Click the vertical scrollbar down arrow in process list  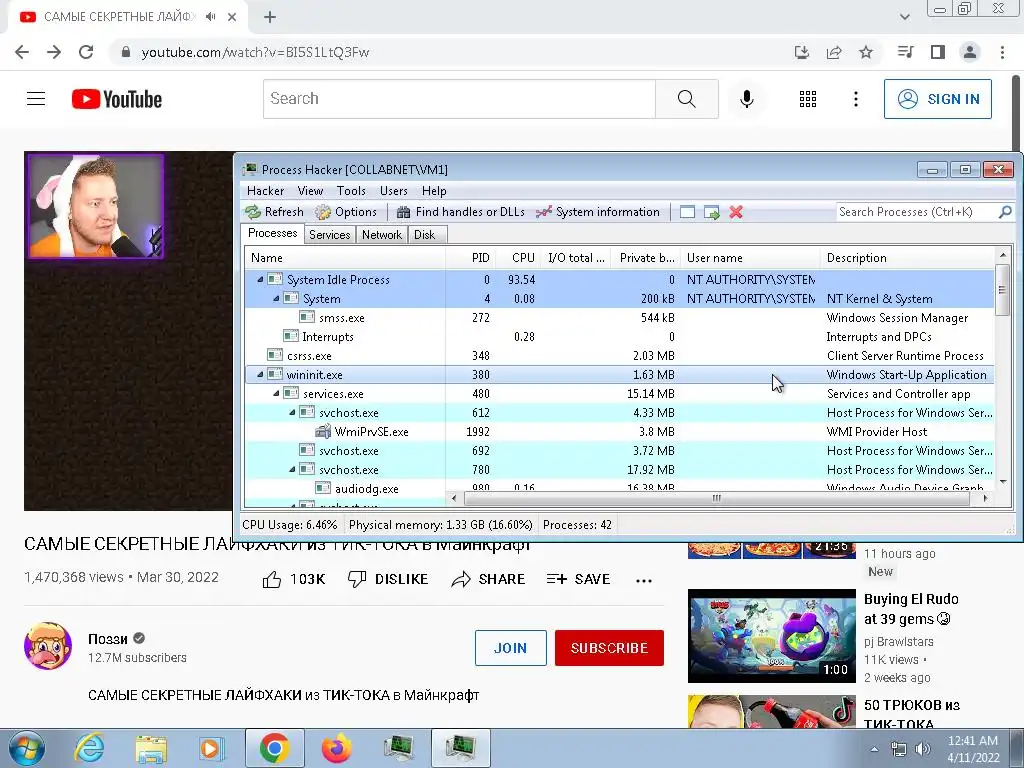[x=1002, y=483]
